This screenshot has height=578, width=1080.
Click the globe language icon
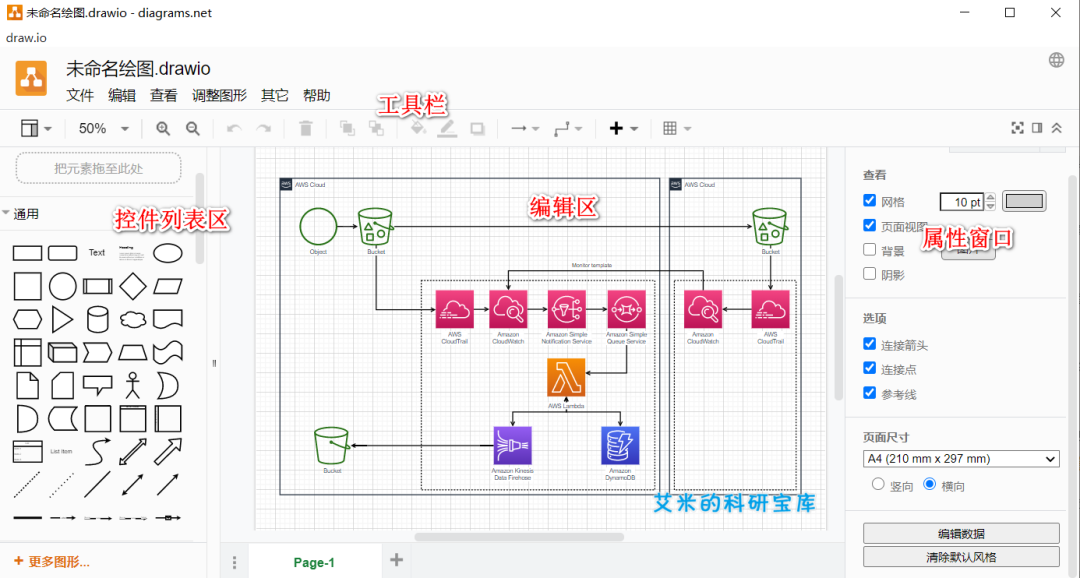[x=1056, y=60]
